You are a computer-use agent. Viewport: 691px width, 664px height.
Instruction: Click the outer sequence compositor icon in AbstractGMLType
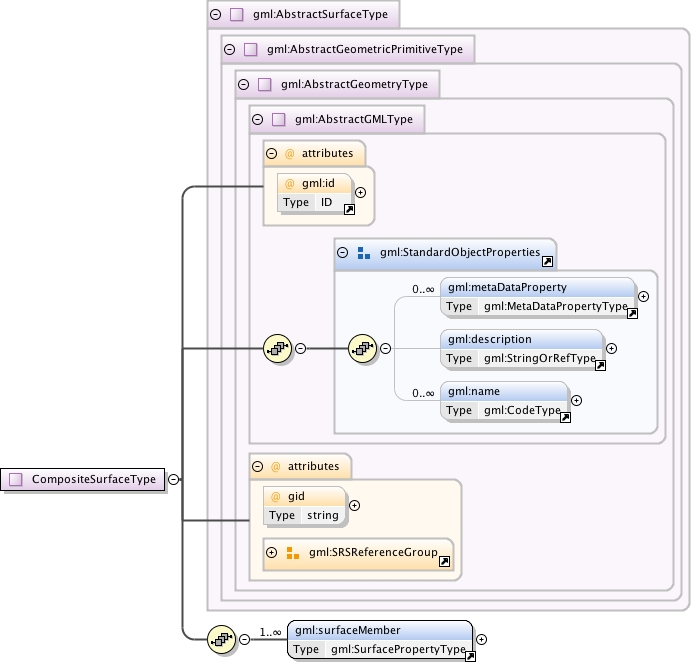pos(278,349)
